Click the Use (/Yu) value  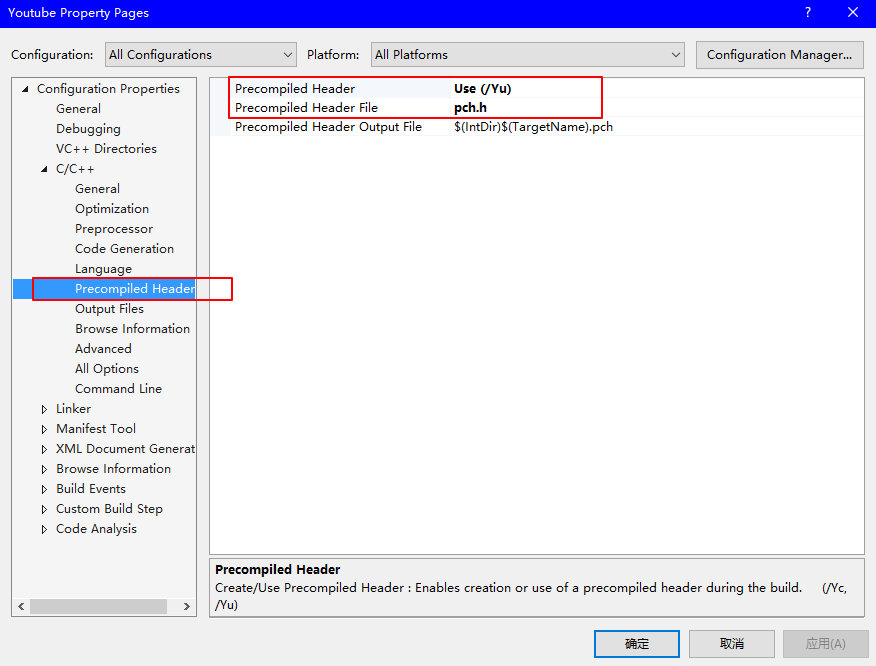(x=483, y=89)
